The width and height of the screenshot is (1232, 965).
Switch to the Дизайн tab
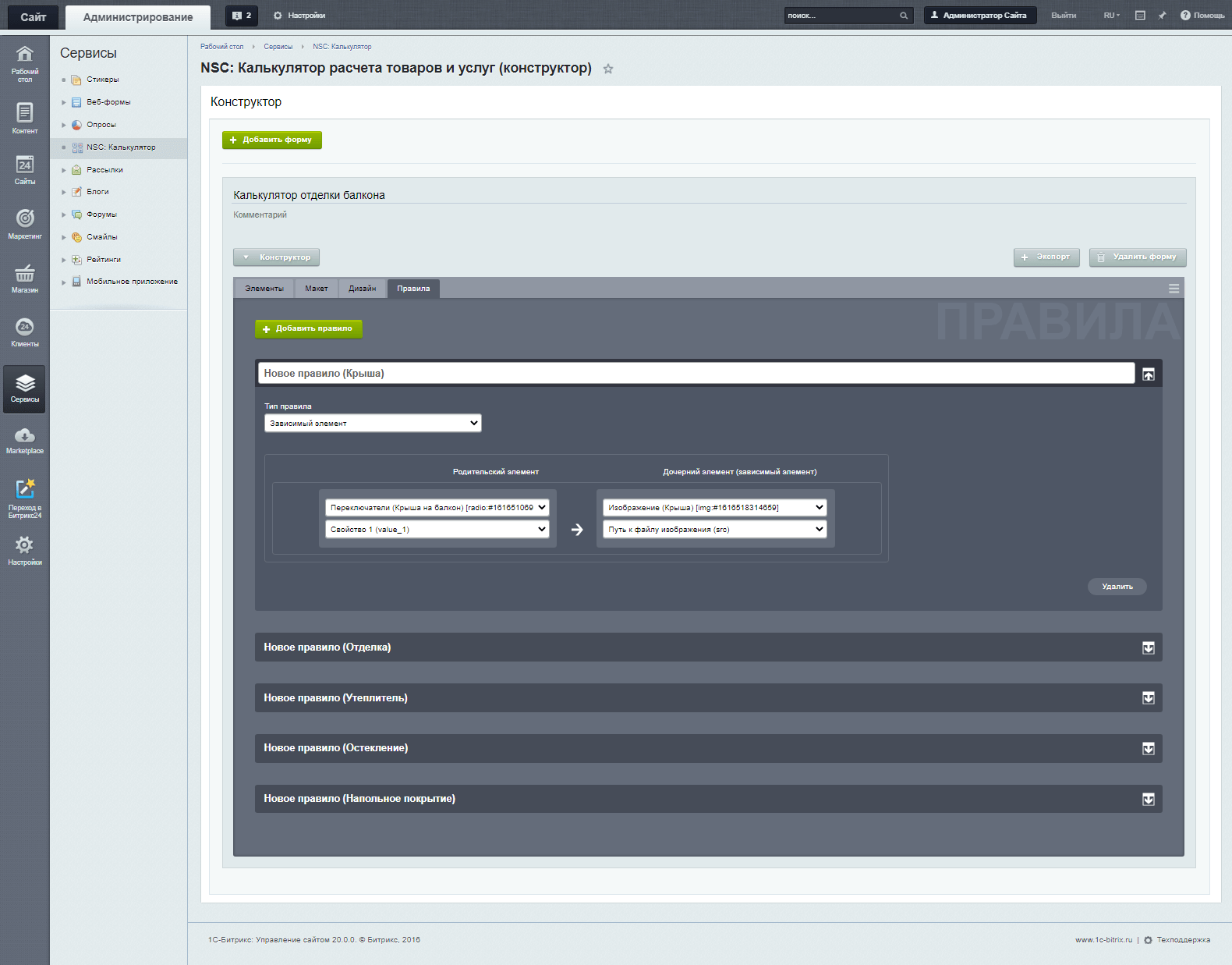pos(362,289)
